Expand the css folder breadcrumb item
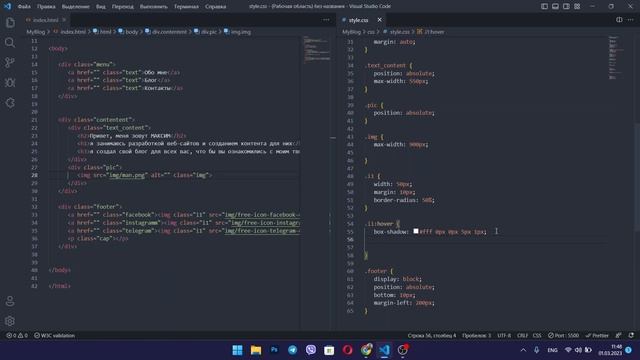Screen dimensions: 640x360 pyautogui.click(x=371, y=32)
